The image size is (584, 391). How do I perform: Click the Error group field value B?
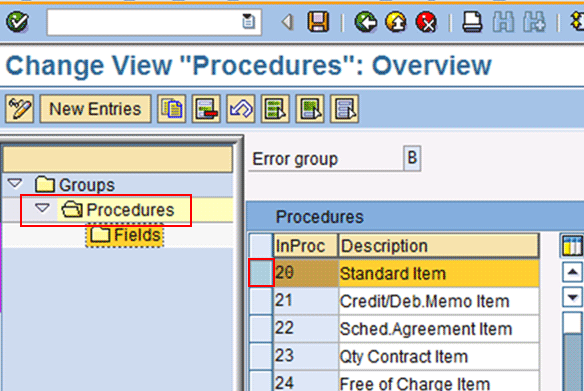pyautogui.click(x=412, y=158)
